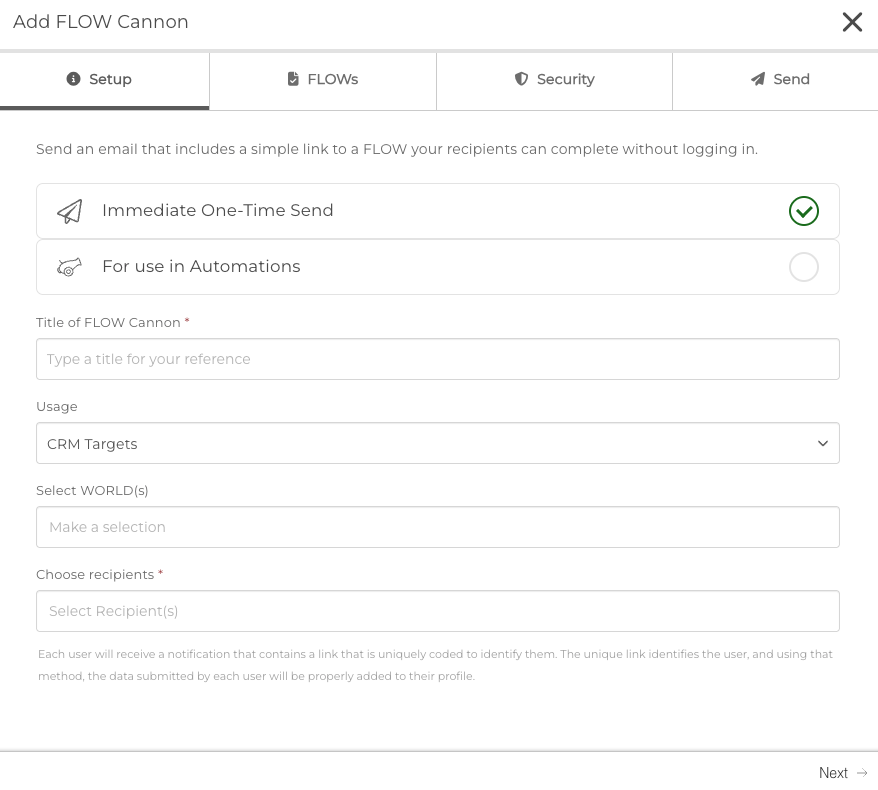Open the Security tab
The image size is (878, 790).
pos(554,80)
